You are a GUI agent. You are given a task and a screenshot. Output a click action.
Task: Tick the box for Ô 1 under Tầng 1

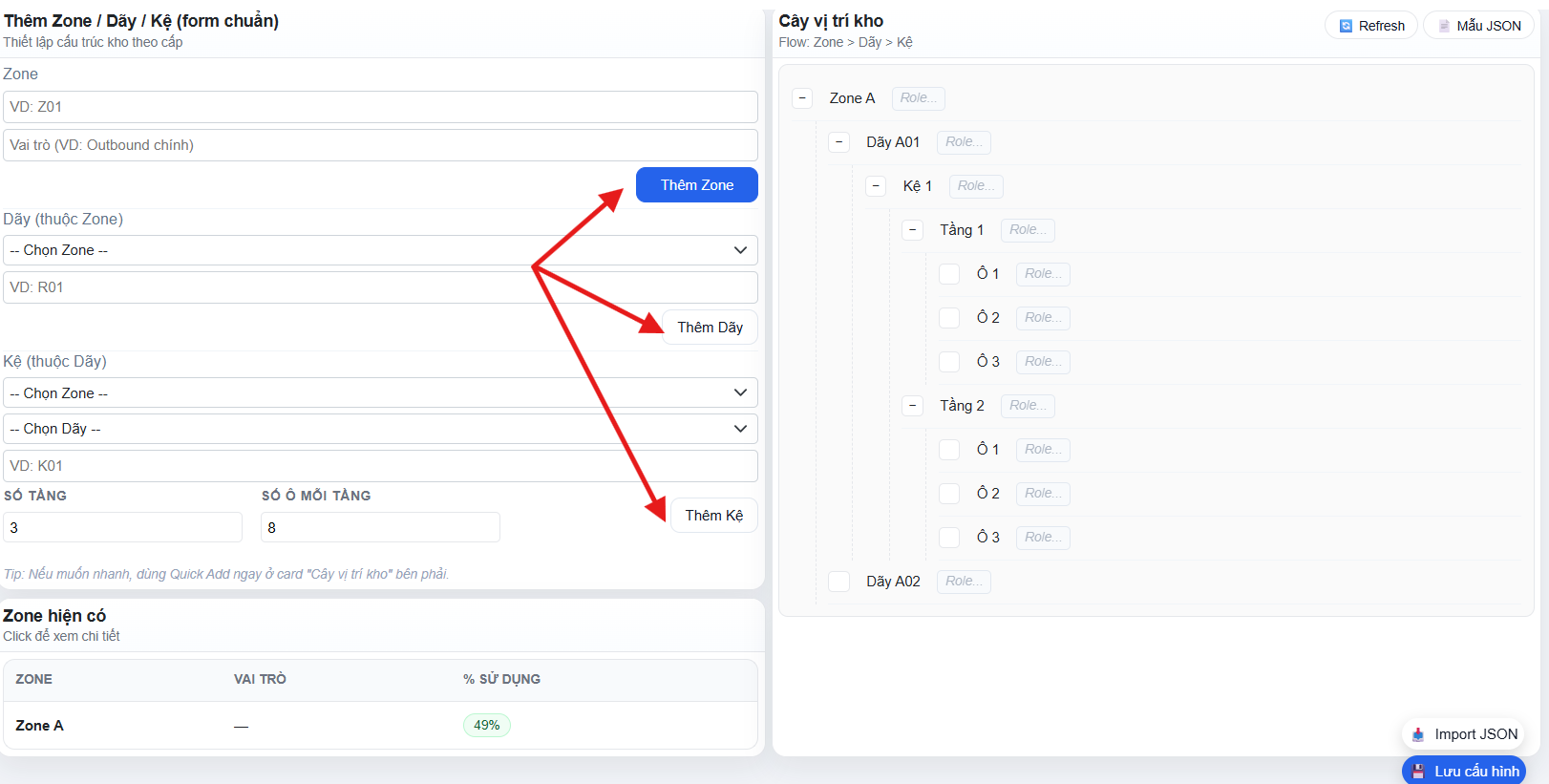pos(949,274)
